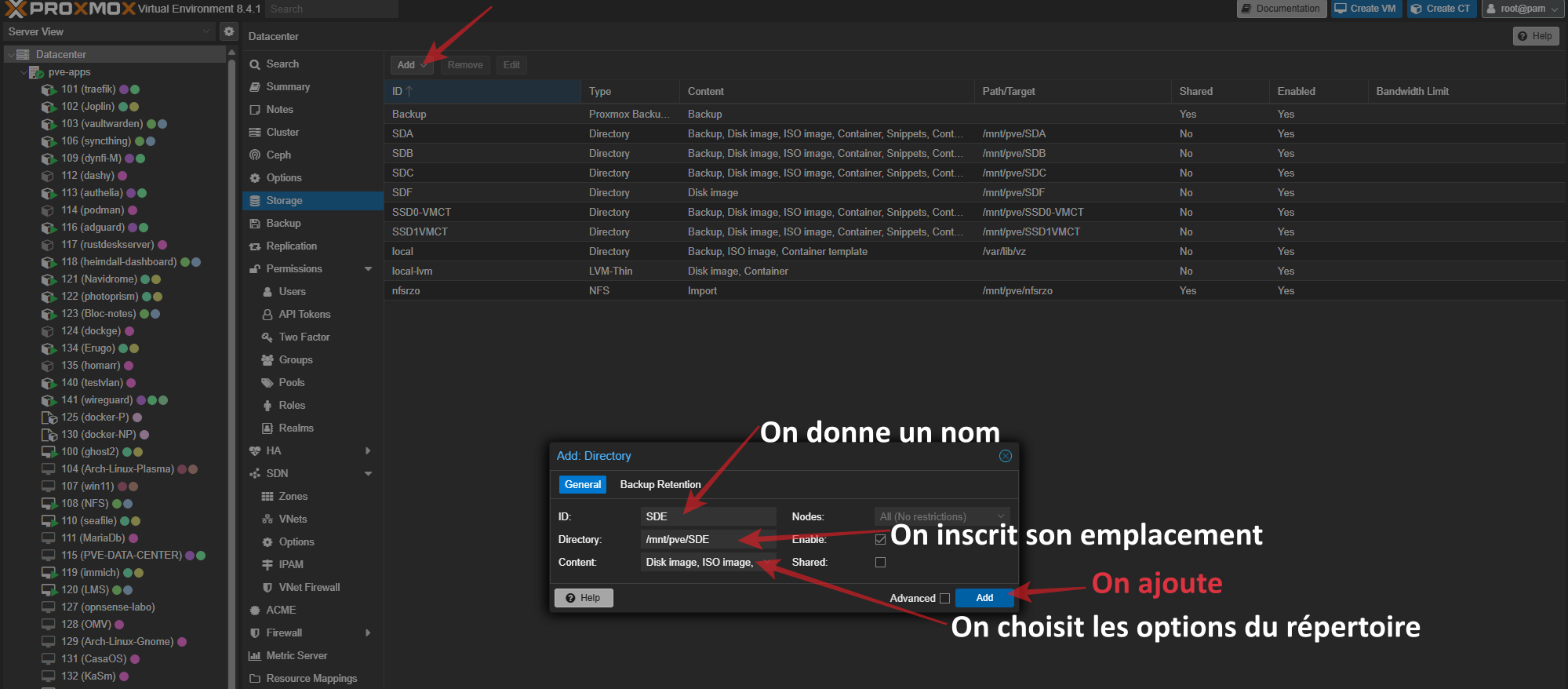Click the Firewall shield icon
This screenshot has width=1568, height=689.
(x=255, y=633)
